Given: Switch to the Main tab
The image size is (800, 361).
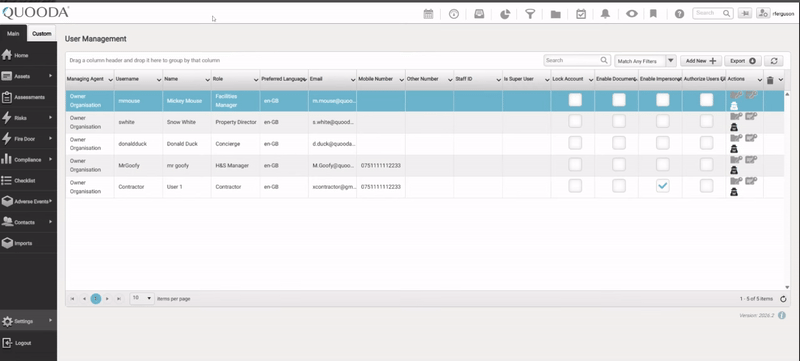Looking at the screenshot, I should (x=13, y=34).
